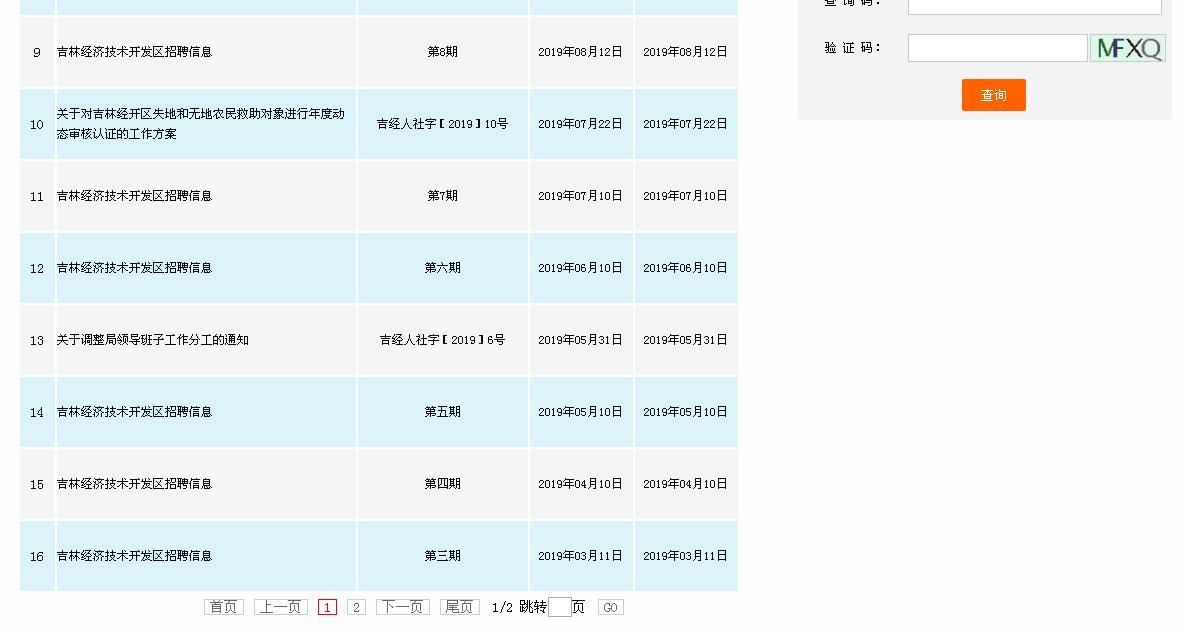The height and width of the screenshot is (634, 1184).
Task: Go to 下一页 in pagination
Action: [x=402, y=607]
